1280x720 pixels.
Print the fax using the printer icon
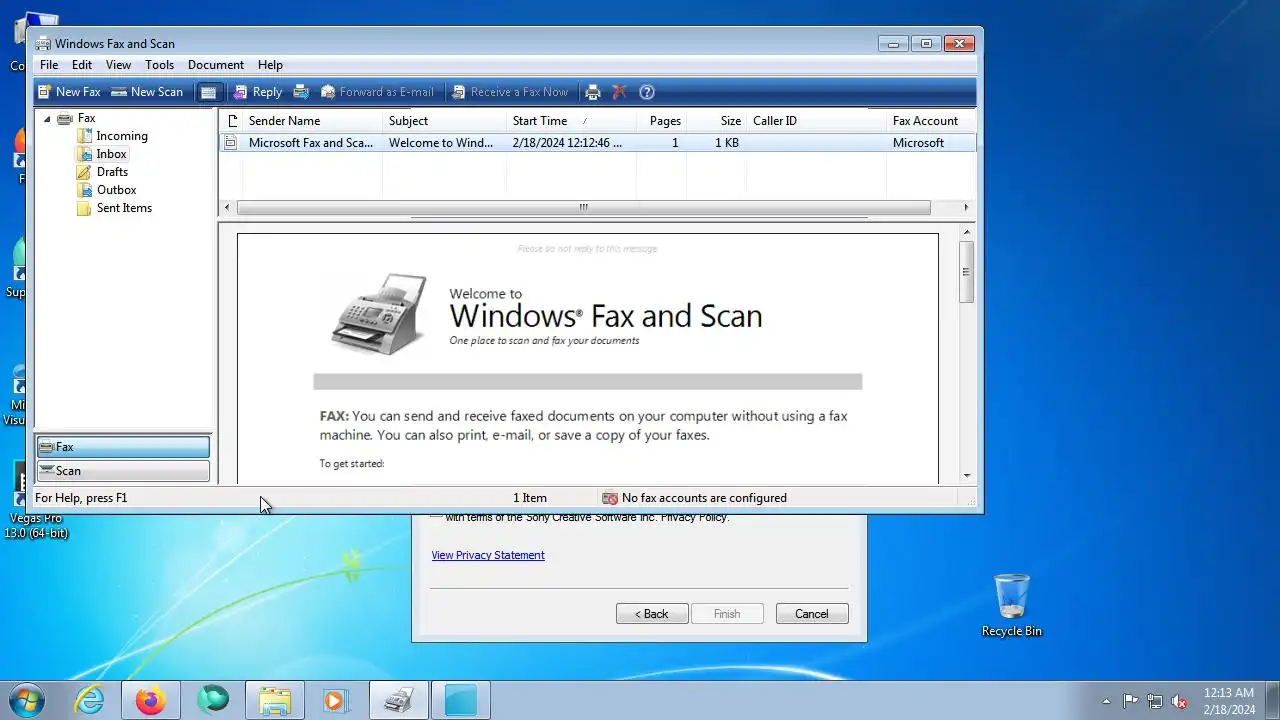click(x=593, y=92)
